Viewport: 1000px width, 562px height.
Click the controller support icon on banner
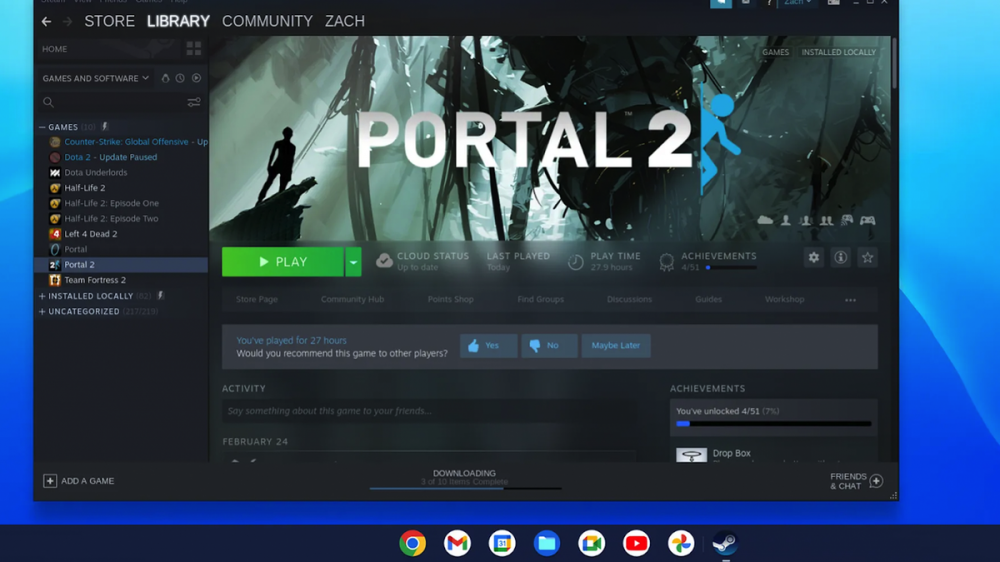(x=867, y=220)
